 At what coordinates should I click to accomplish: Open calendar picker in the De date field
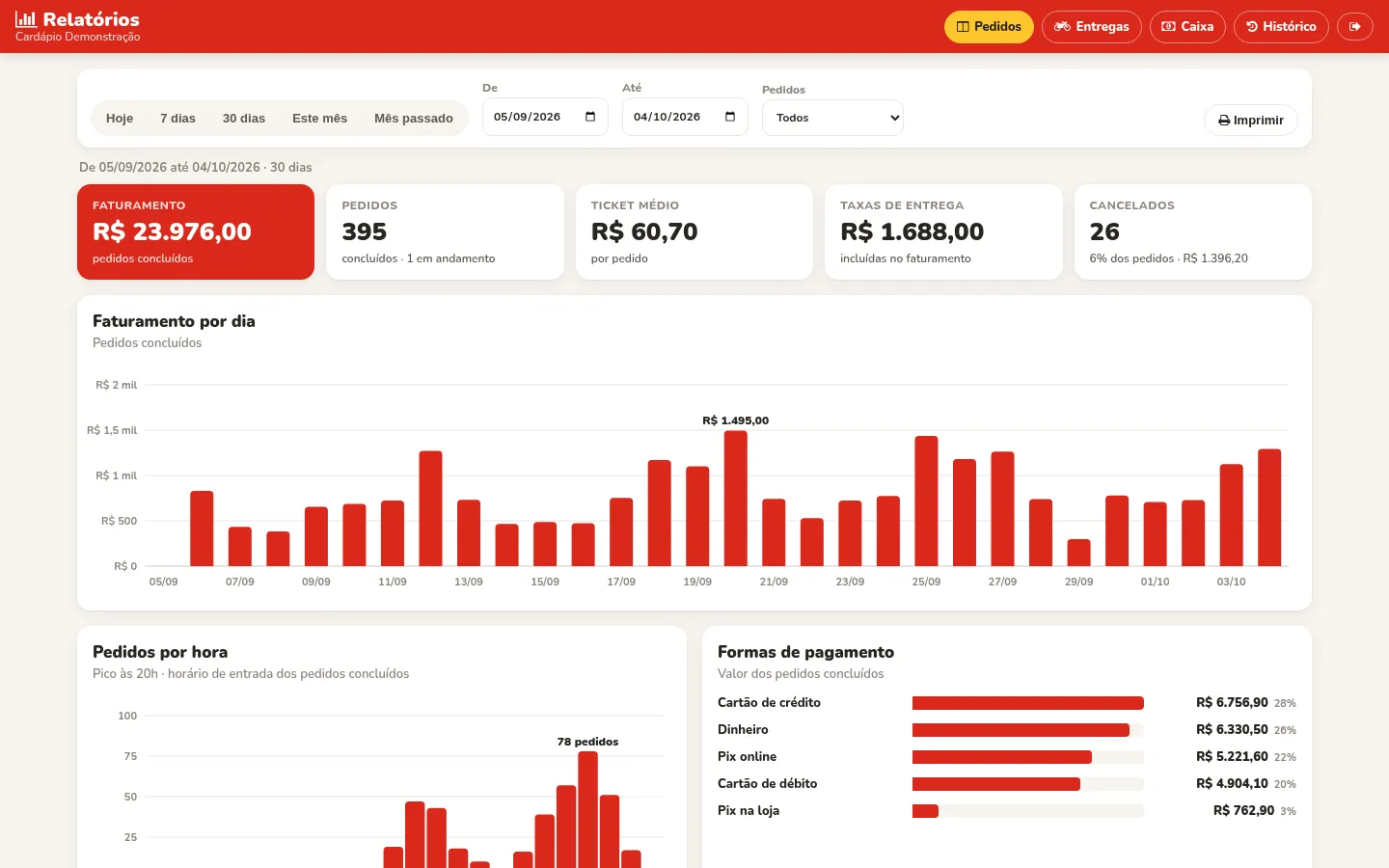coord(590,117)
